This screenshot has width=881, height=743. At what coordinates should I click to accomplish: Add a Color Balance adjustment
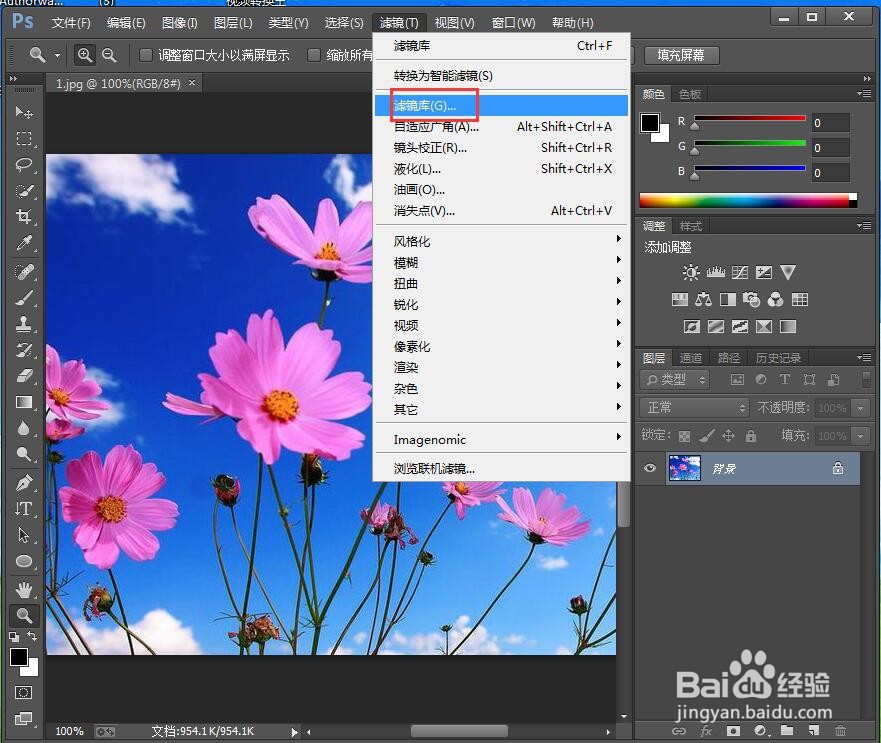(x=703, y=300)
